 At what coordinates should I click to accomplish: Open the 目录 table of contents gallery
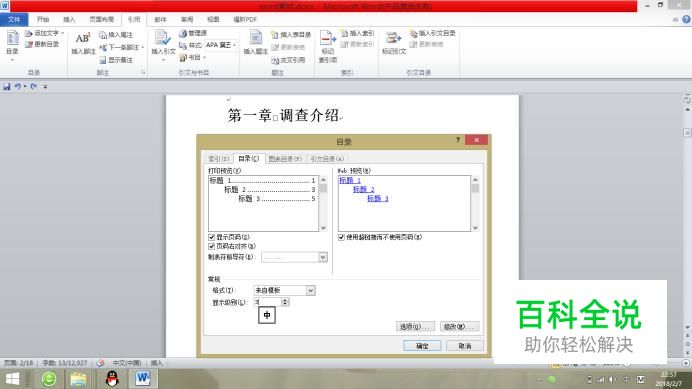(x=12, y=46)
